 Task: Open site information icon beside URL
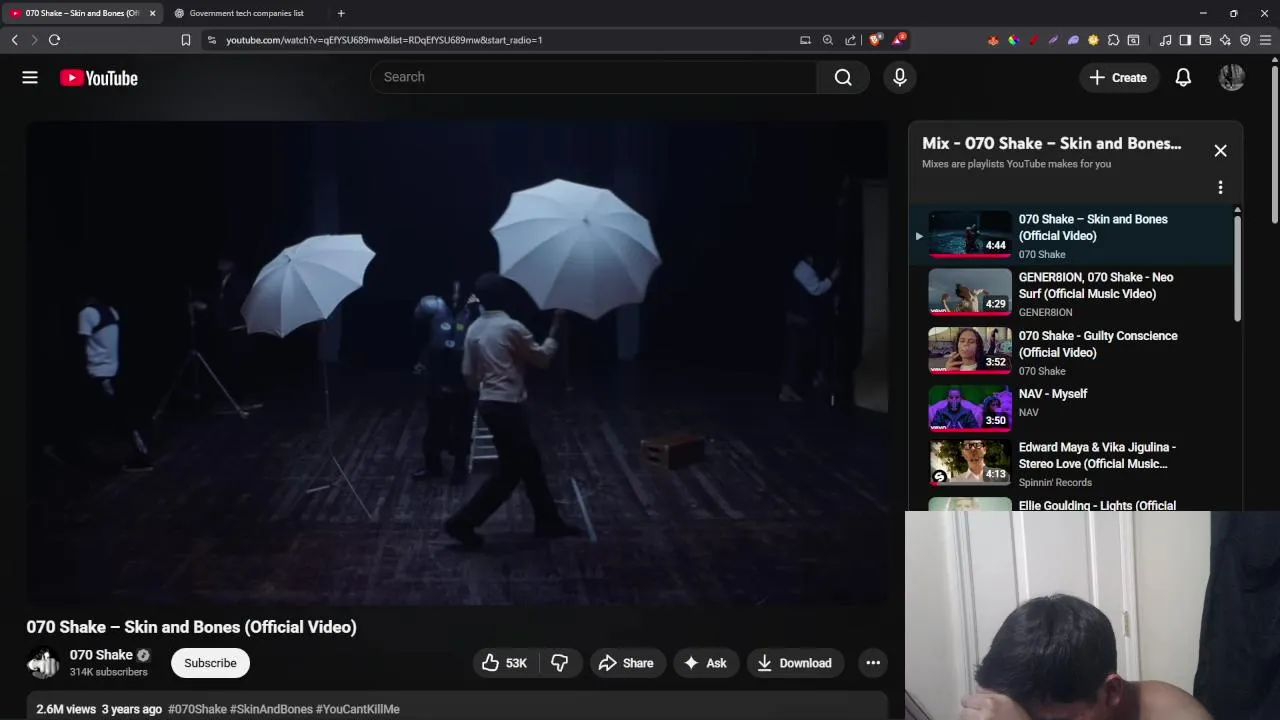[x=211, y=40]
